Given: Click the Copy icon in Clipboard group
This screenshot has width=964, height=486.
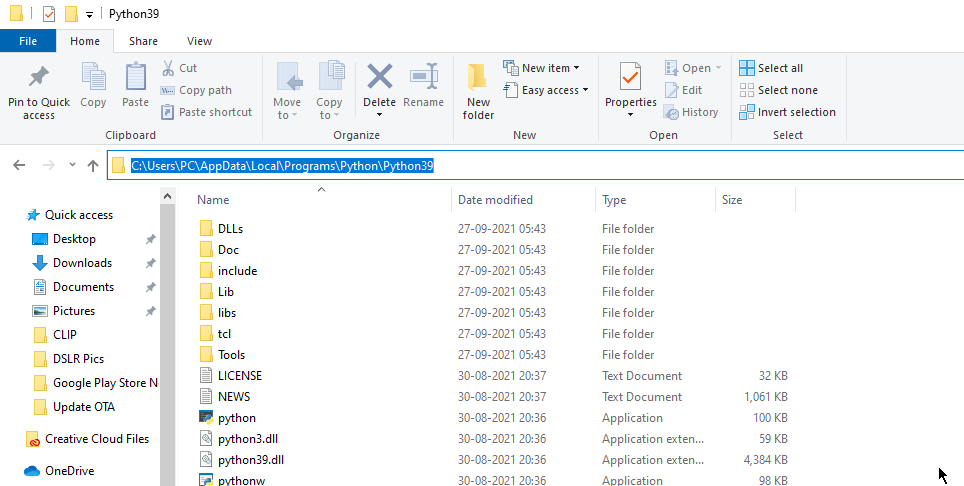Looking at the screenshot, I should (93, 77).
